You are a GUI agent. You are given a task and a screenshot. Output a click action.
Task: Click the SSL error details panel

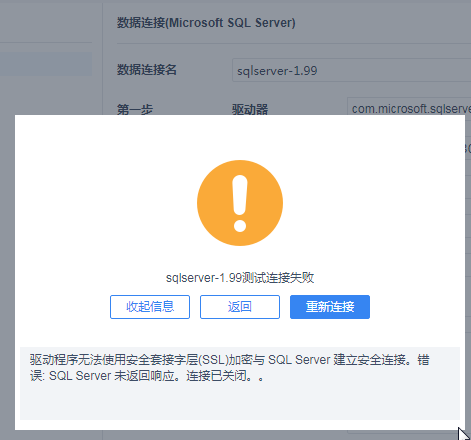240,383
